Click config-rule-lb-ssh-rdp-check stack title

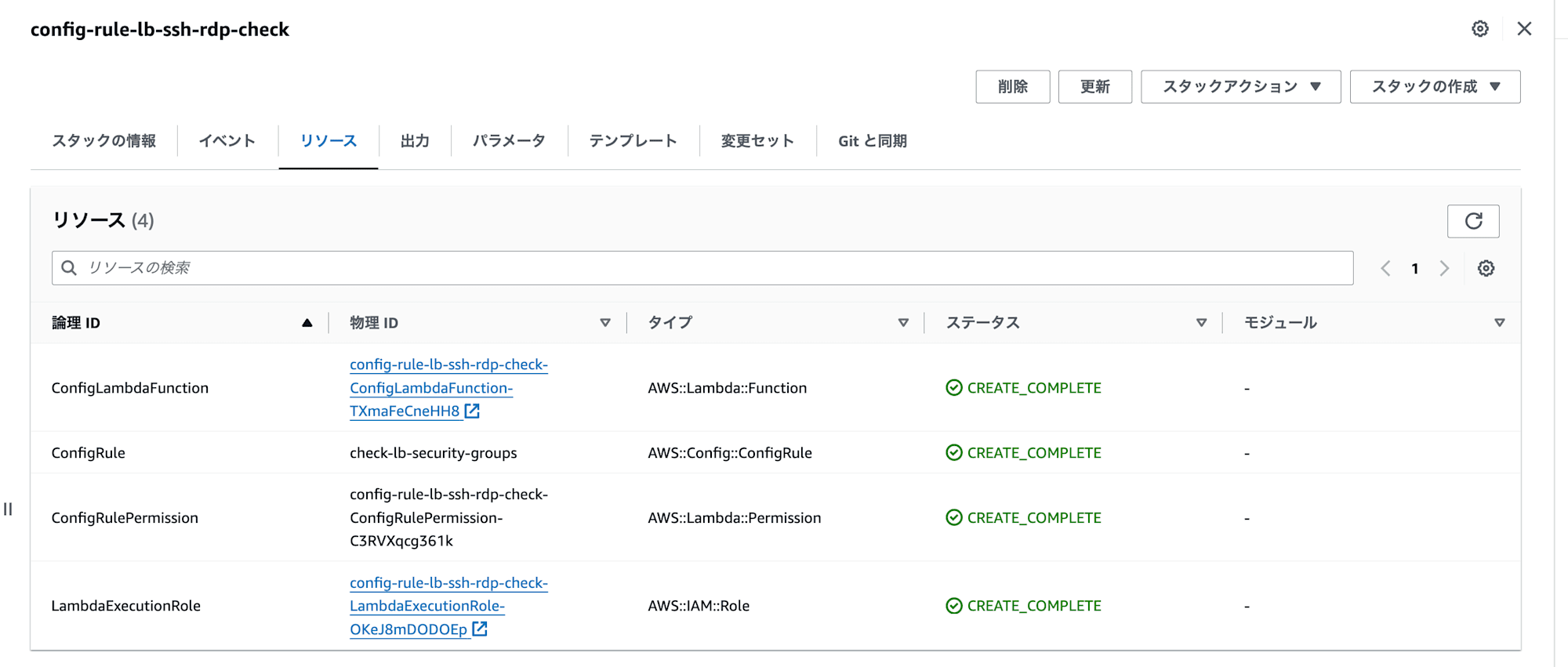pos(160,30)
